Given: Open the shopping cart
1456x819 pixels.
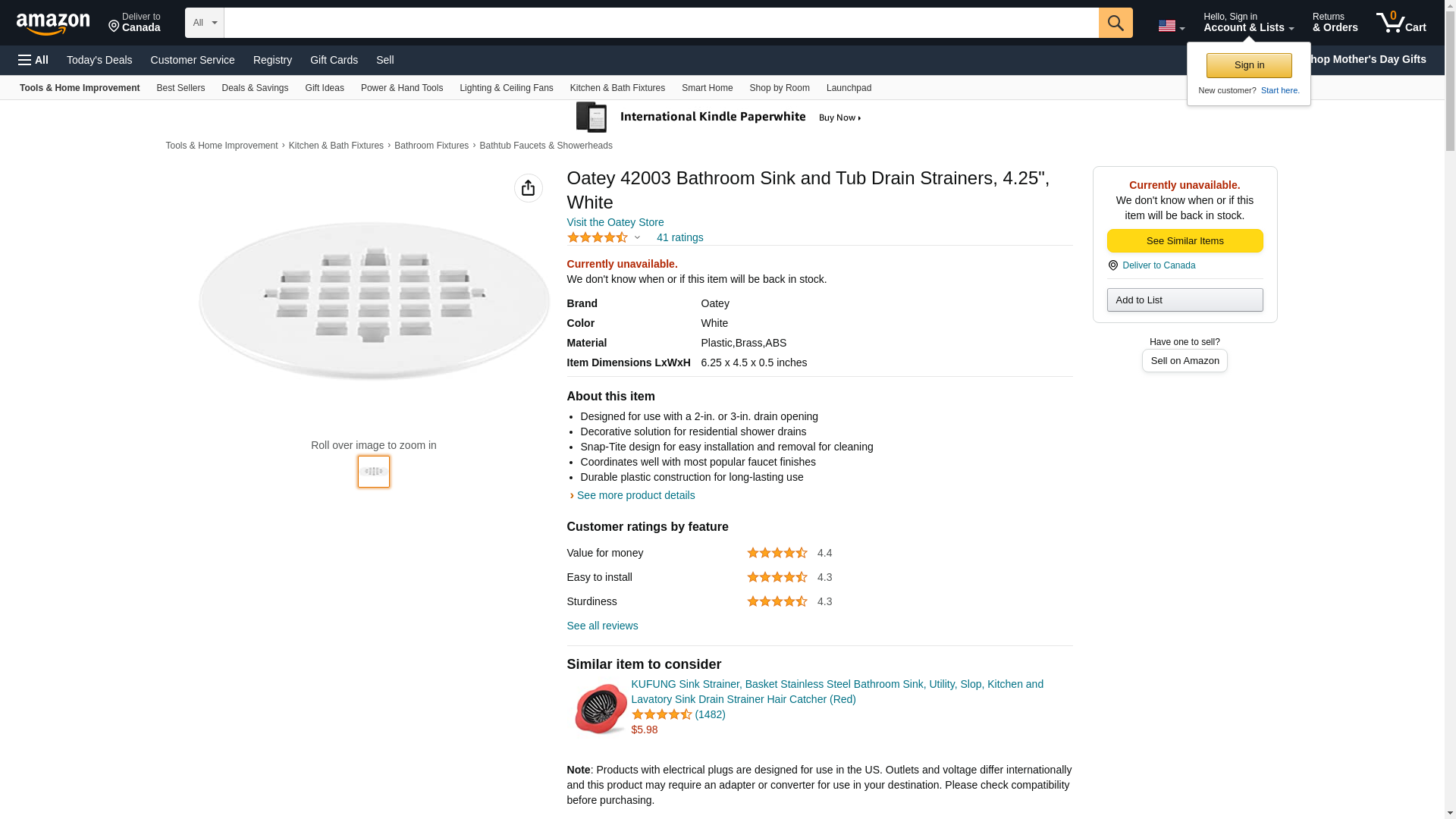Looking at the screenshot, I should click(1401, 23).
